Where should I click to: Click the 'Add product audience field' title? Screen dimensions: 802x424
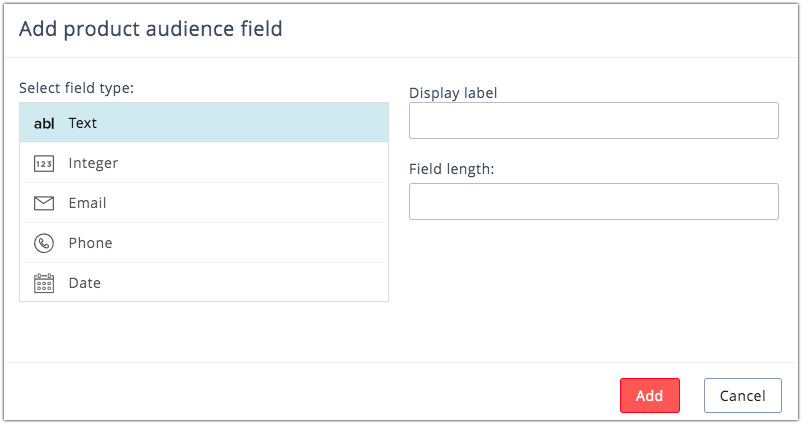pyautogui.click(x=151, y=29)
